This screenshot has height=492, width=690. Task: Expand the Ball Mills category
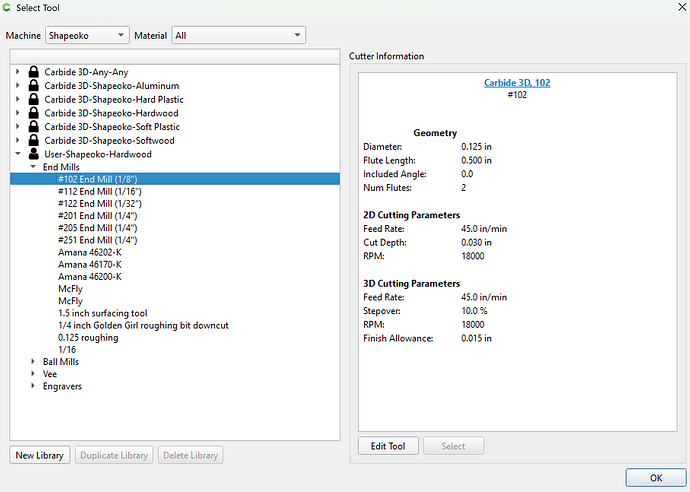(x=33, y=361)
